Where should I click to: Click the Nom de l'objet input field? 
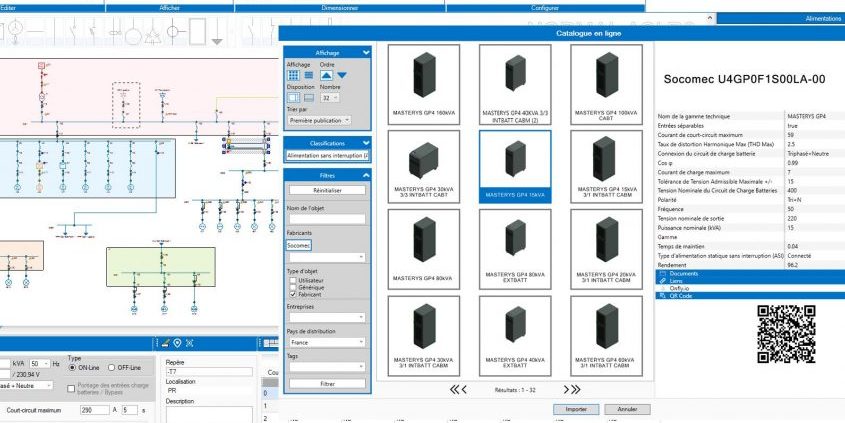(x=327, y=219)
